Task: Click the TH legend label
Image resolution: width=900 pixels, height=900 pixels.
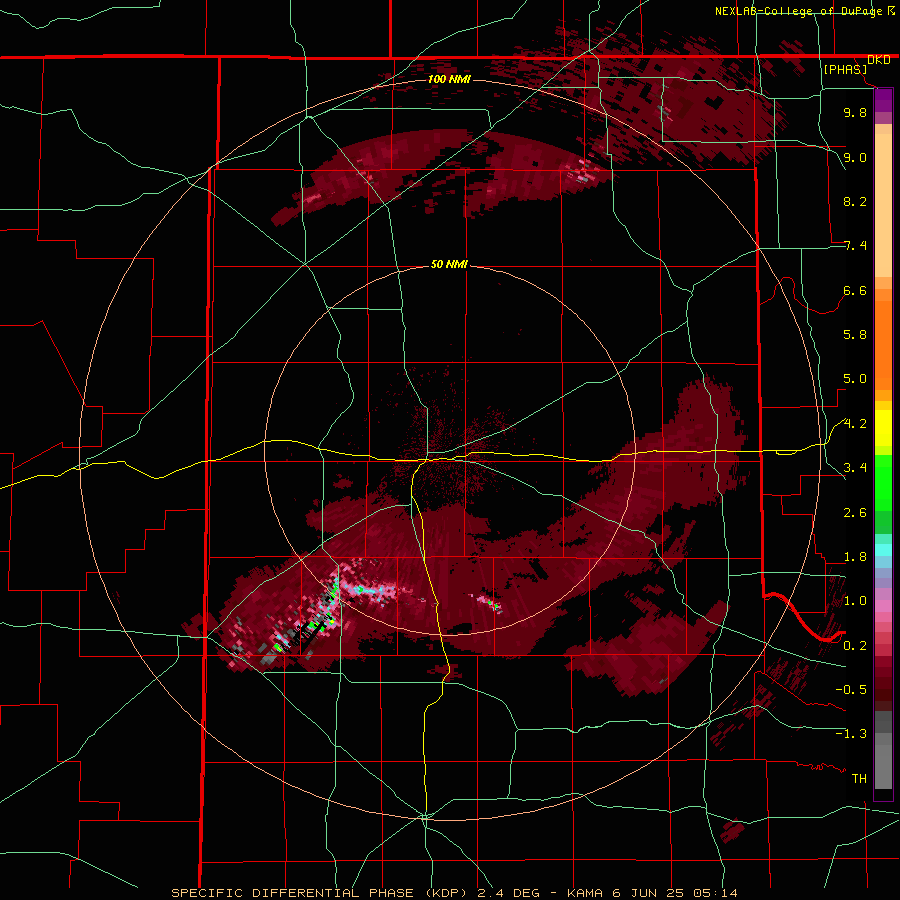Action: (859, 779)
